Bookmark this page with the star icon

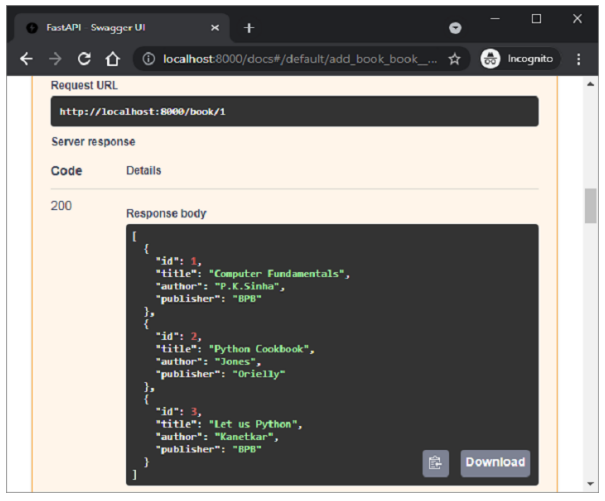[x=454, y=60]
